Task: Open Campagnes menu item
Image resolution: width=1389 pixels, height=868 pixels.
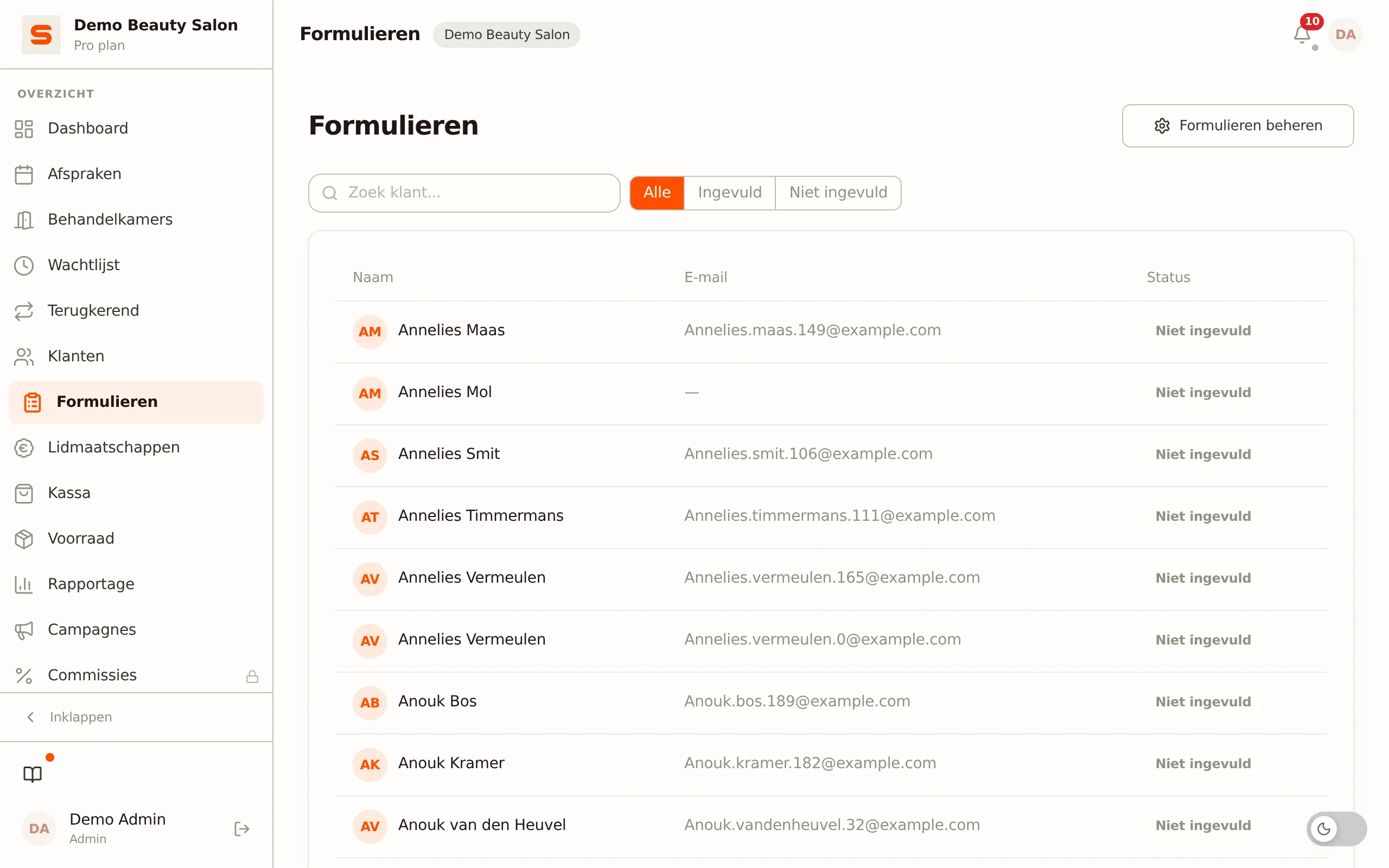Action: coord(136,630)
